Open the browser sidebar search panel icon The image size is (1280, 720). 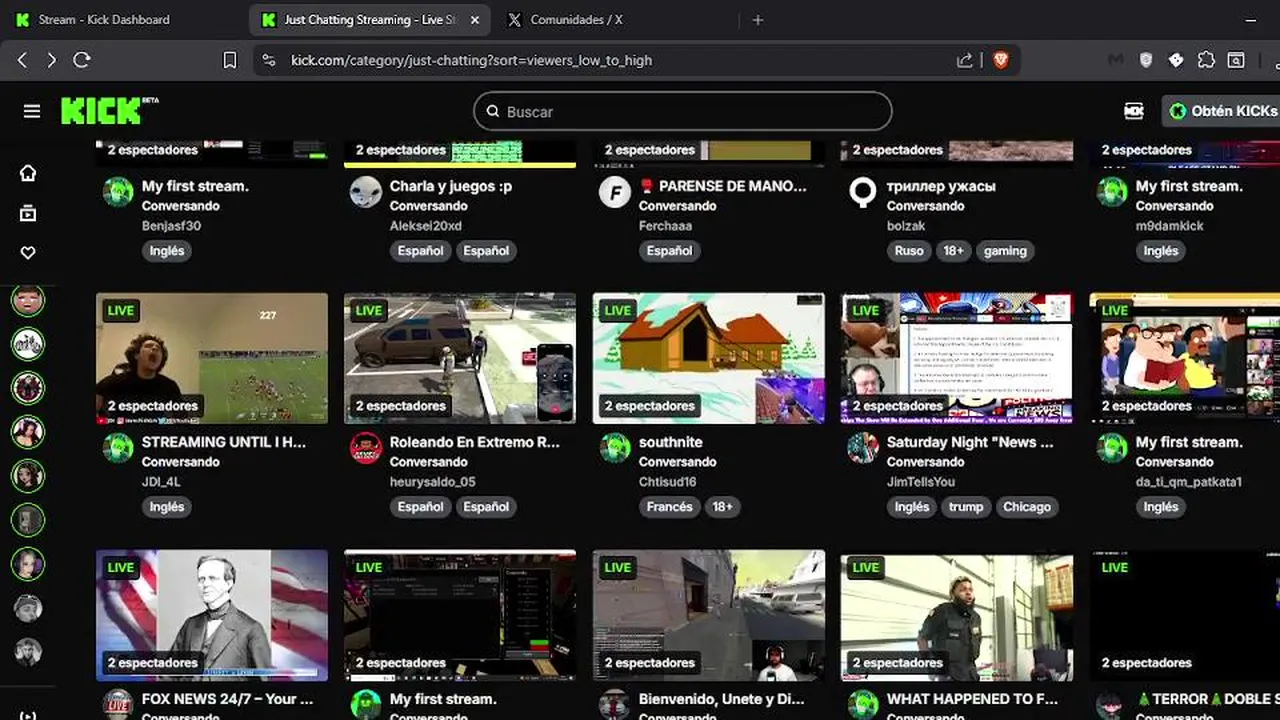[1236, 60]
